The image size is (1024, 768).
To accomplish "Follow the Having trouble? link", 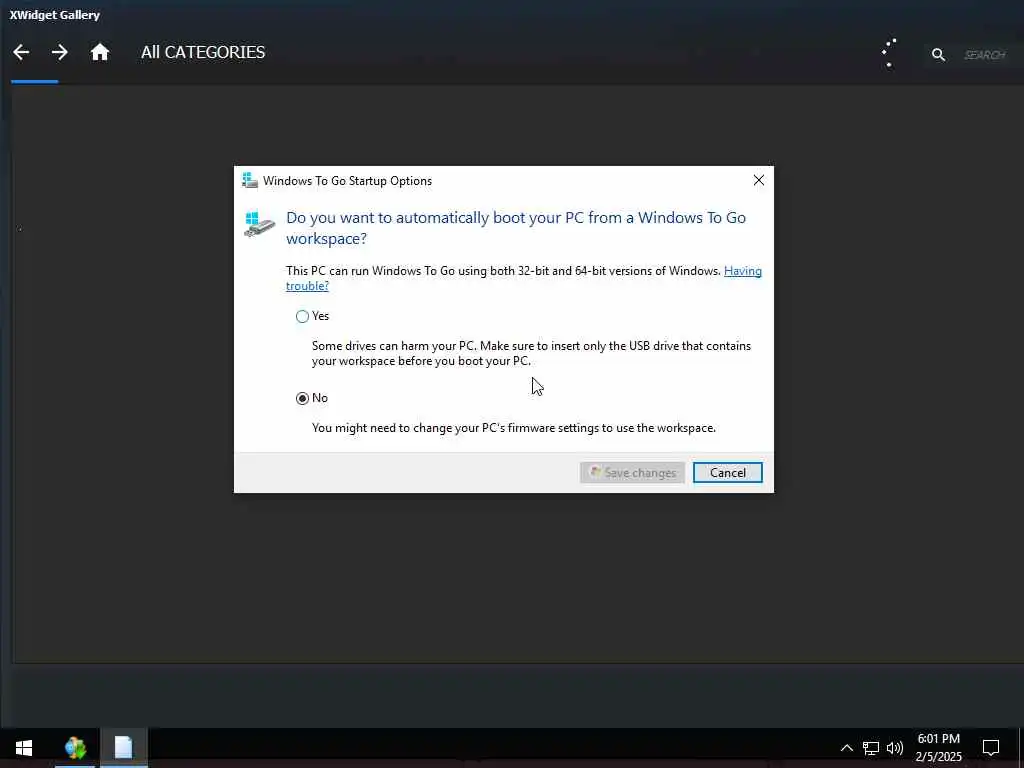I will pyautogui.click(x=524, y=278).
